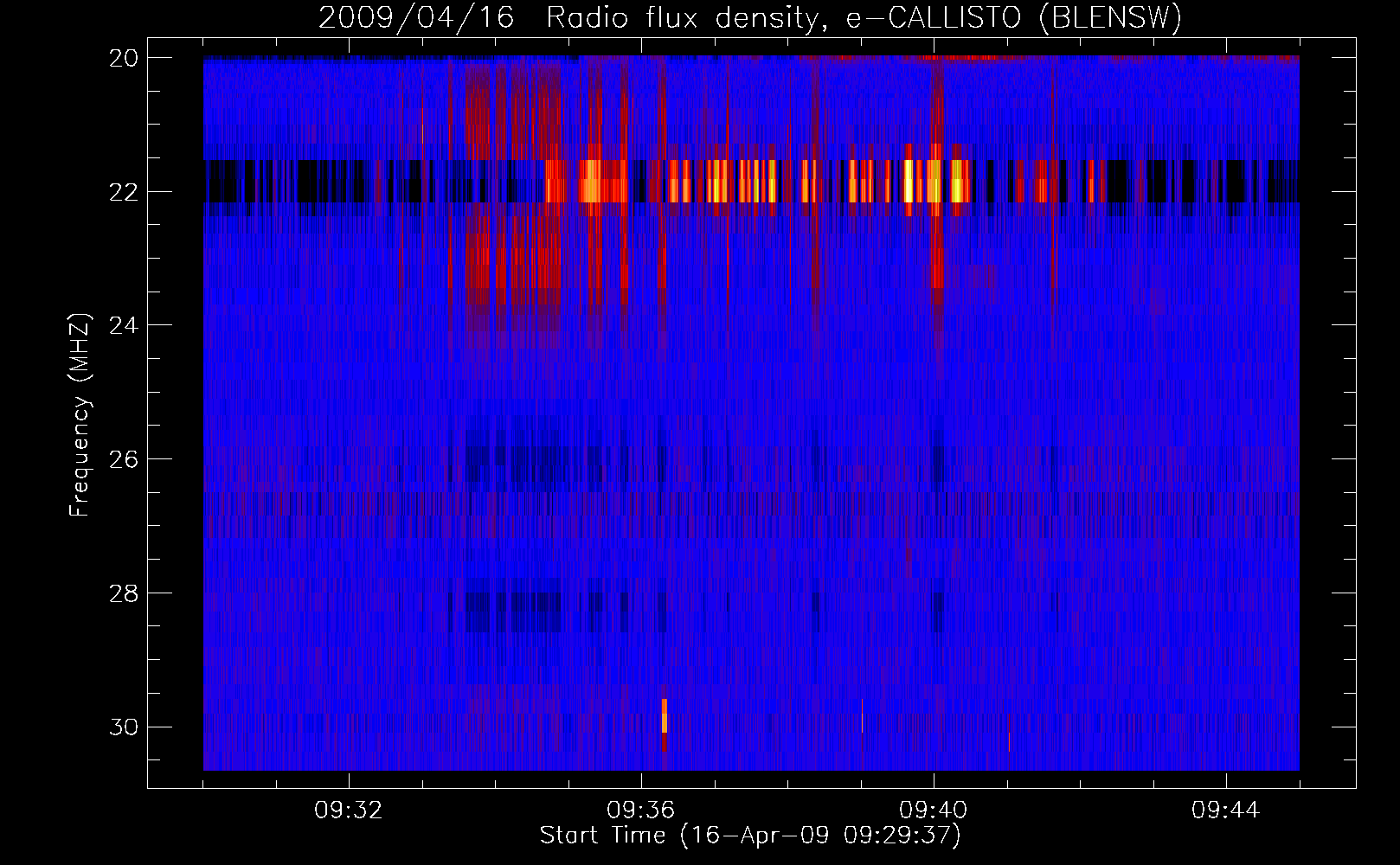Click the orange burst spike near 30 MHz
The image size is (1400, 865).
pos(665,715)
